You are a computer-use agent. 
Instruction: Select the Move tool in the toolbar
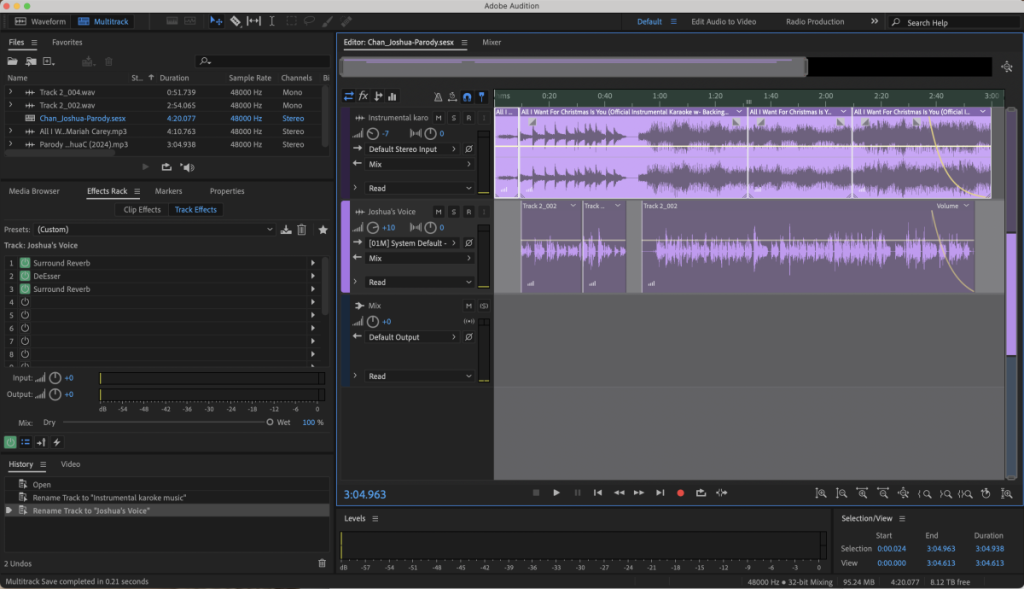click(x=216, y=22)
